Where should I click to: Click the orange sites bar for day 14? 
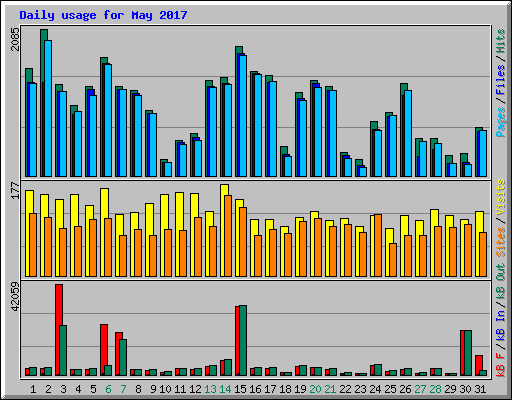pos(228,236)
